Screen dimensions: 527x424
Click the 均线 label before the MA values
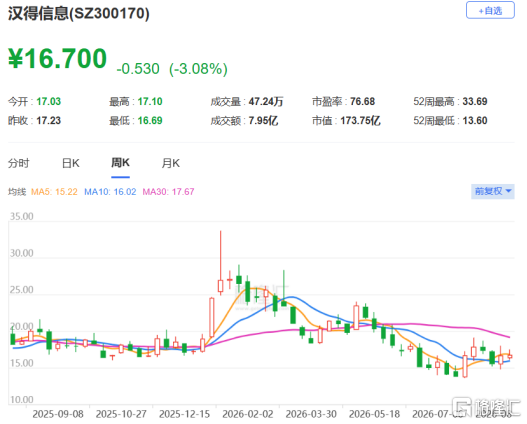[17, 192]
